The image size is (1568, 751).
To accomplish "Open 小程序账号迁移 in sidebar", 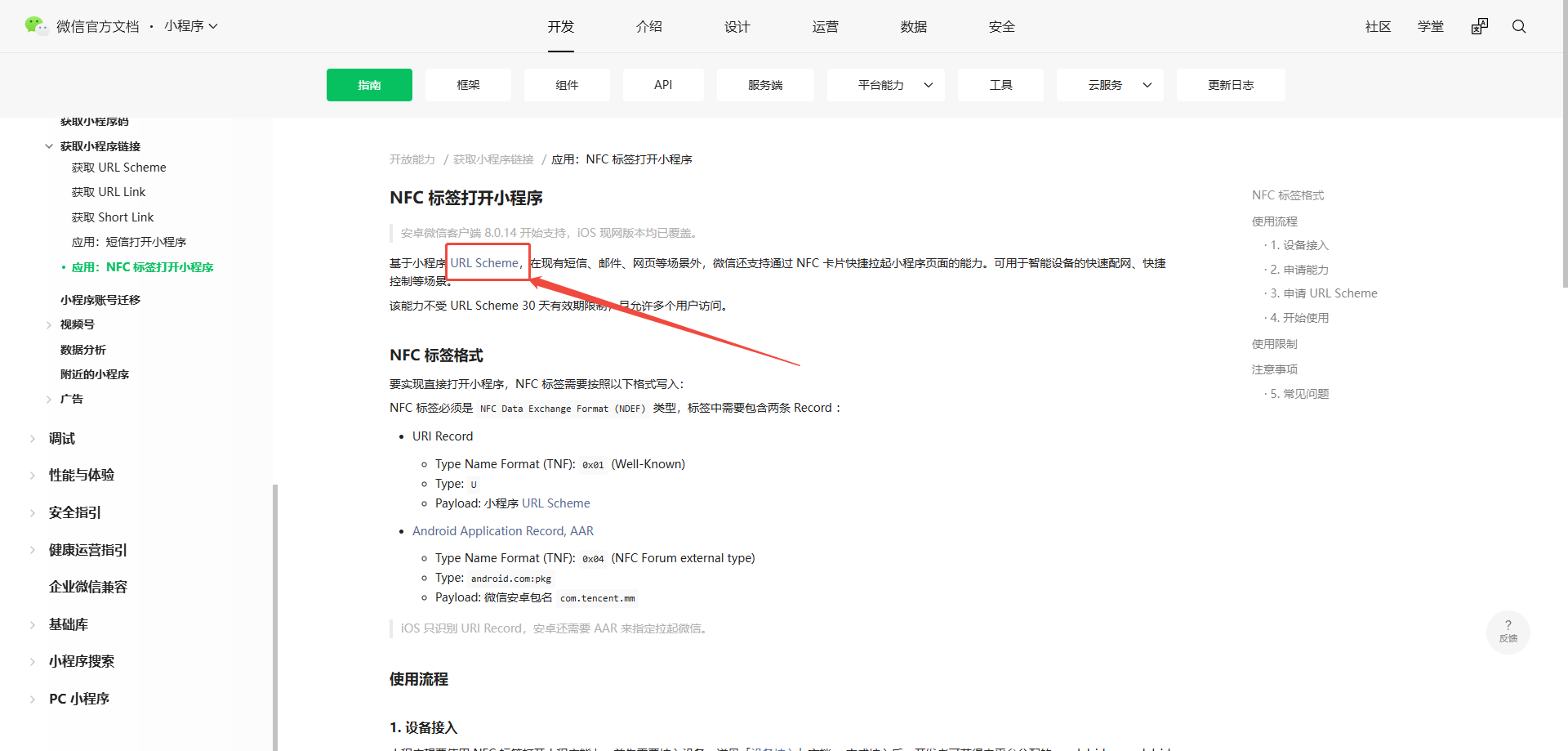I will 100,300.
